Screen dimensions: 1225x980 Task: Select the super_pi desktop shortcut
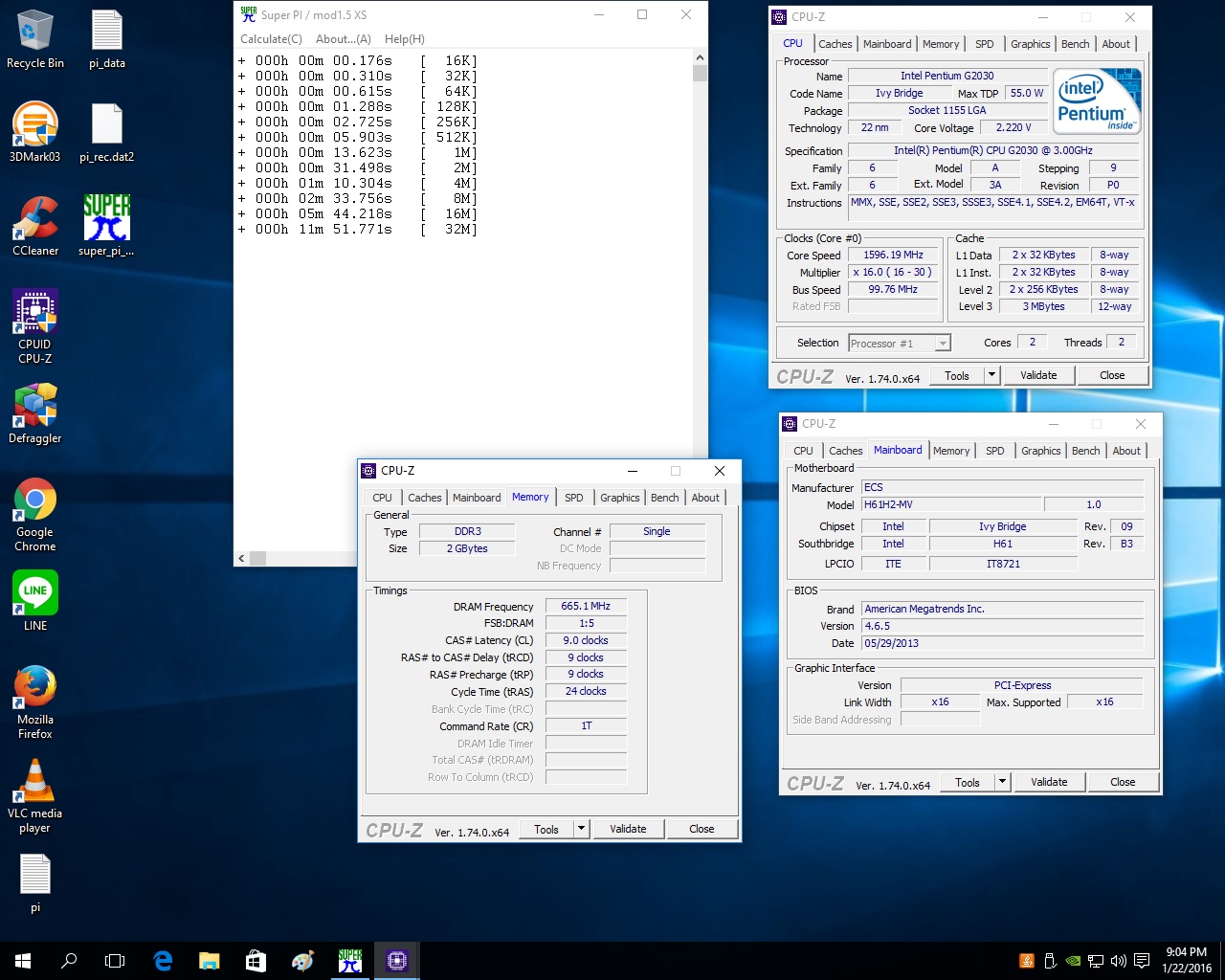[107, 226]
